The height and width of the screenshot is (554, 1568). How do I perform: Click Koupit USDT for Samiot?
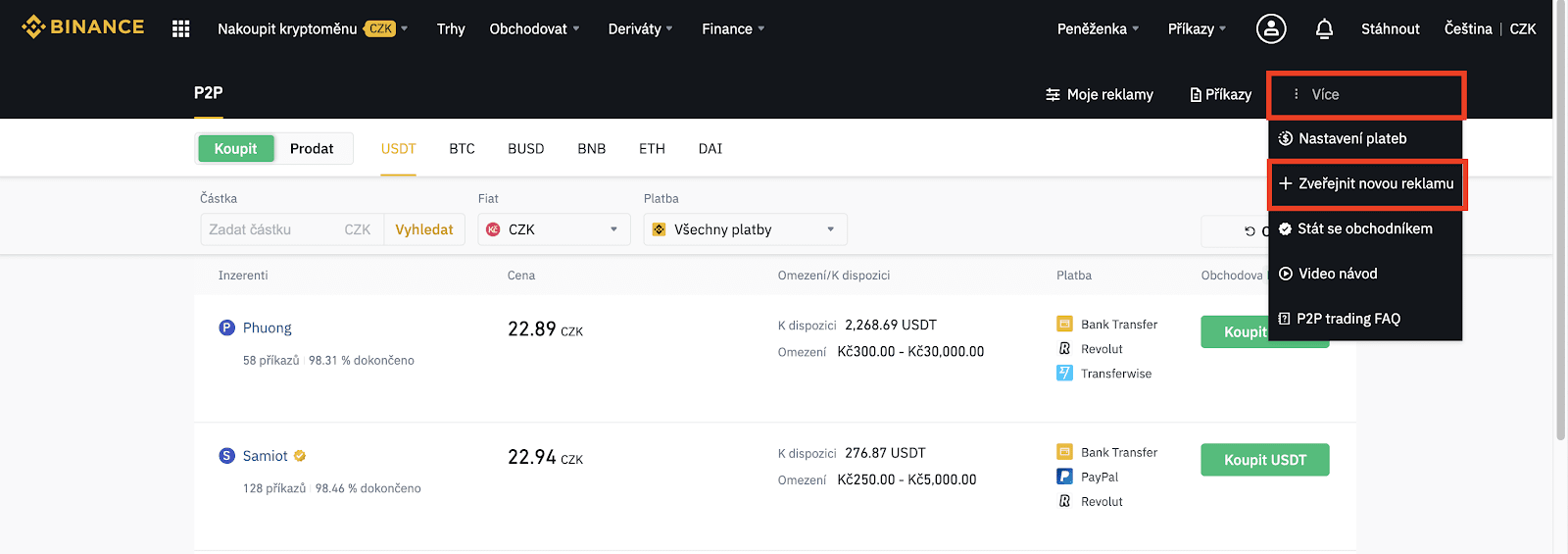[1264, 460]
